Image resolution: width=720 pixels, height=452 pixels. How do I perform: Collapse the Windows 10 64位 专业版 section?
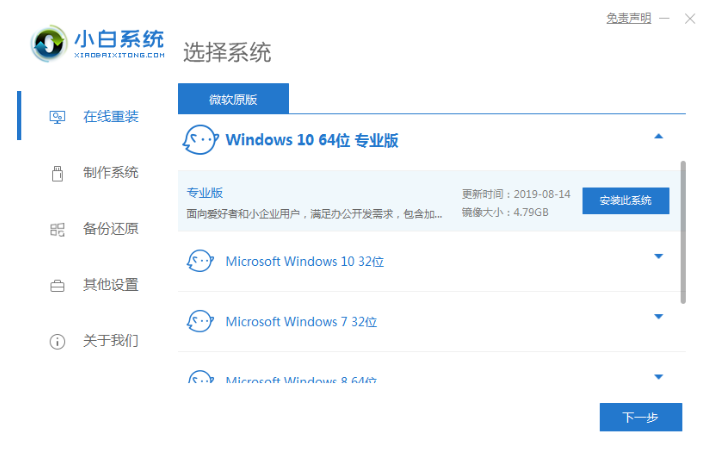tap(658, 136)
